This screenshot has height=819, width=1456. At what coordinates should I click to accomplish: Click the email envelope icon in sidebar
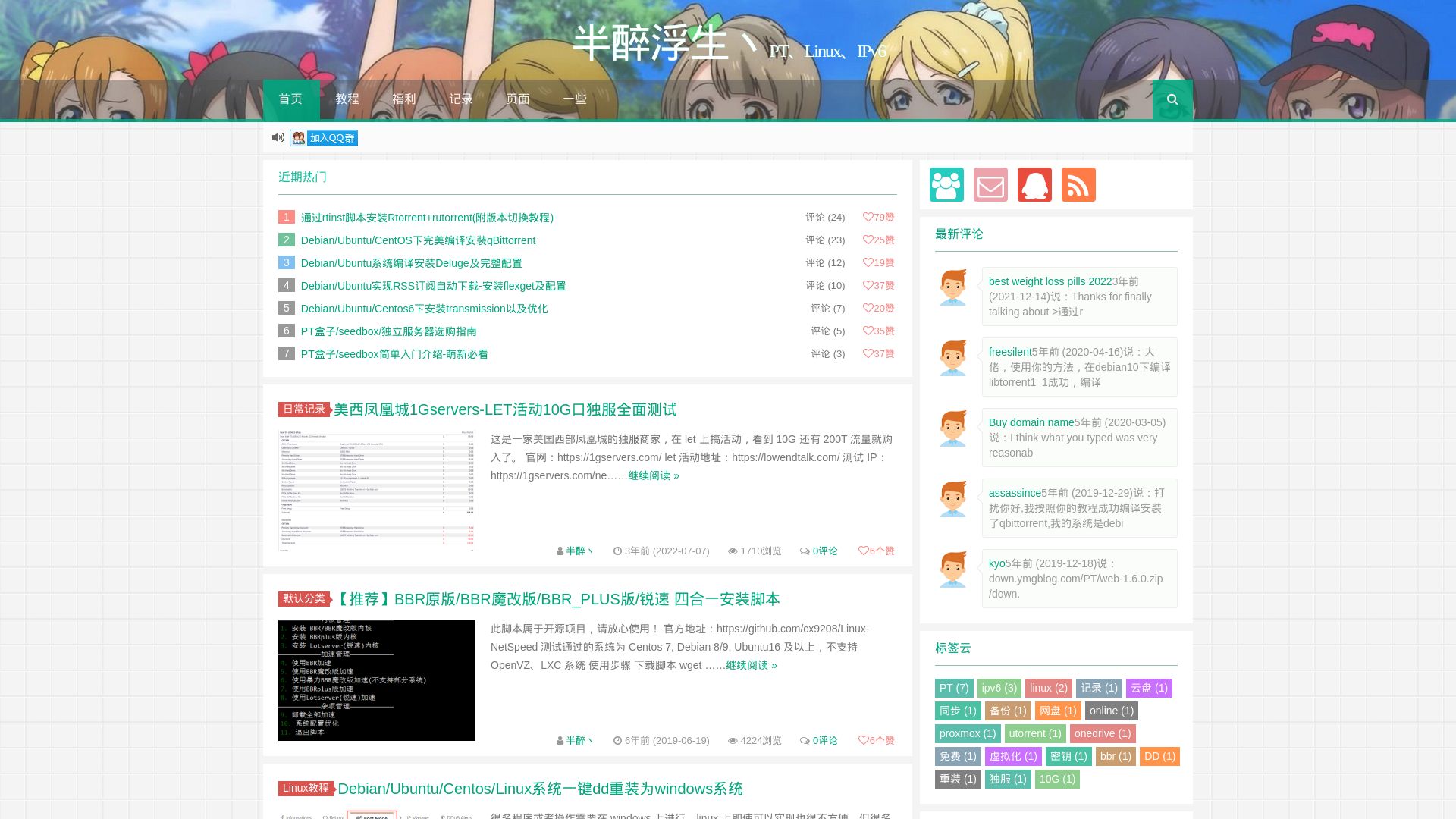tap(990, 184)
